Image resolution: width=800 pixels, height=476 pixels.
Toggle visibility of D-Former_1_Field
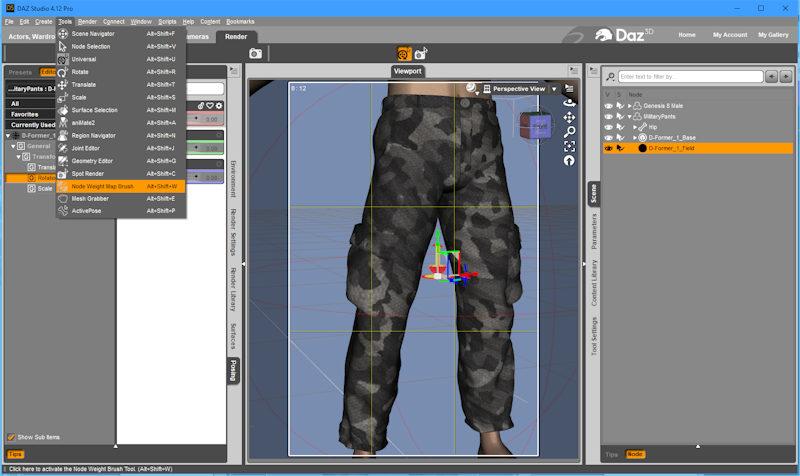[x=608, y=148]
